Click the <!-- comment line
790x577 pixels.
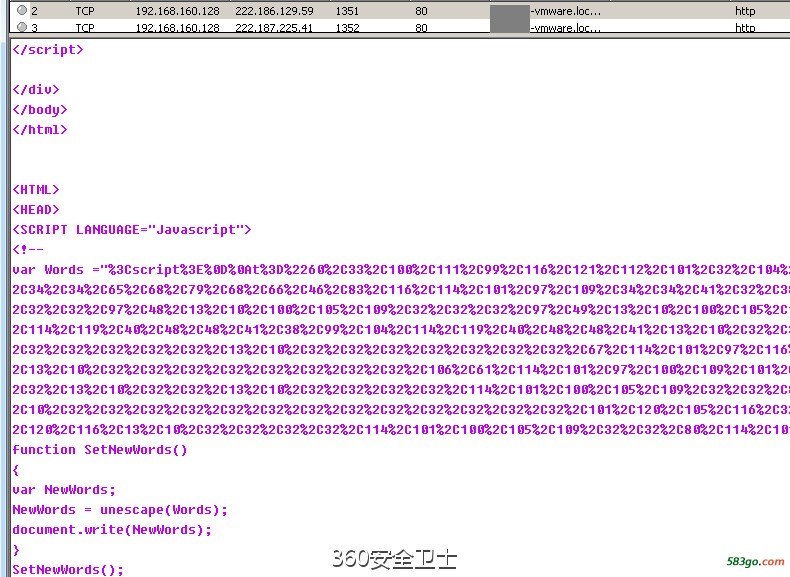(28, 249)
